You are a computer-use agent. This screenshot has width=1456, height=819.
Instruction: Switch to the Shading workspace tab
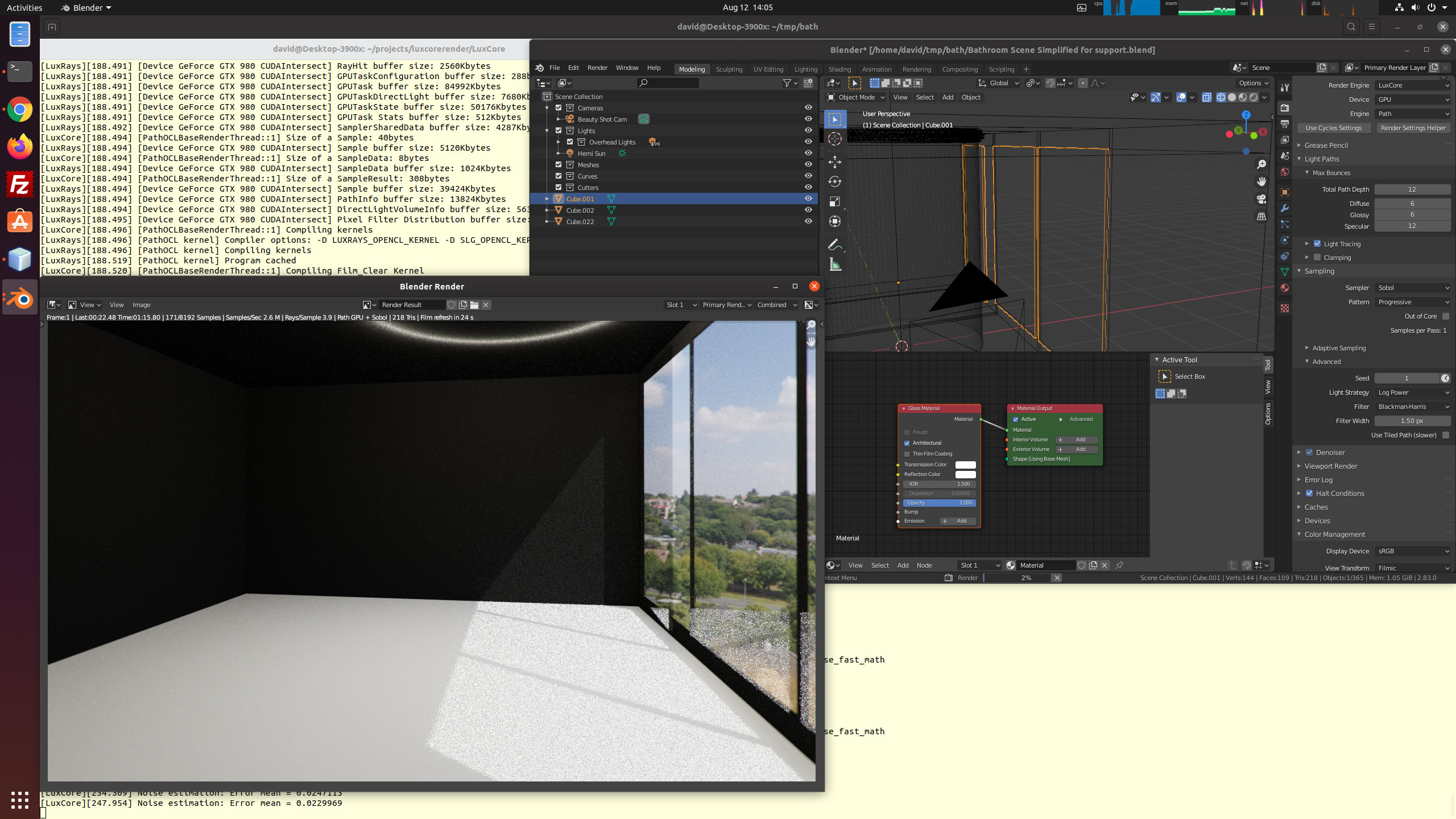click(x=839, y=69)
